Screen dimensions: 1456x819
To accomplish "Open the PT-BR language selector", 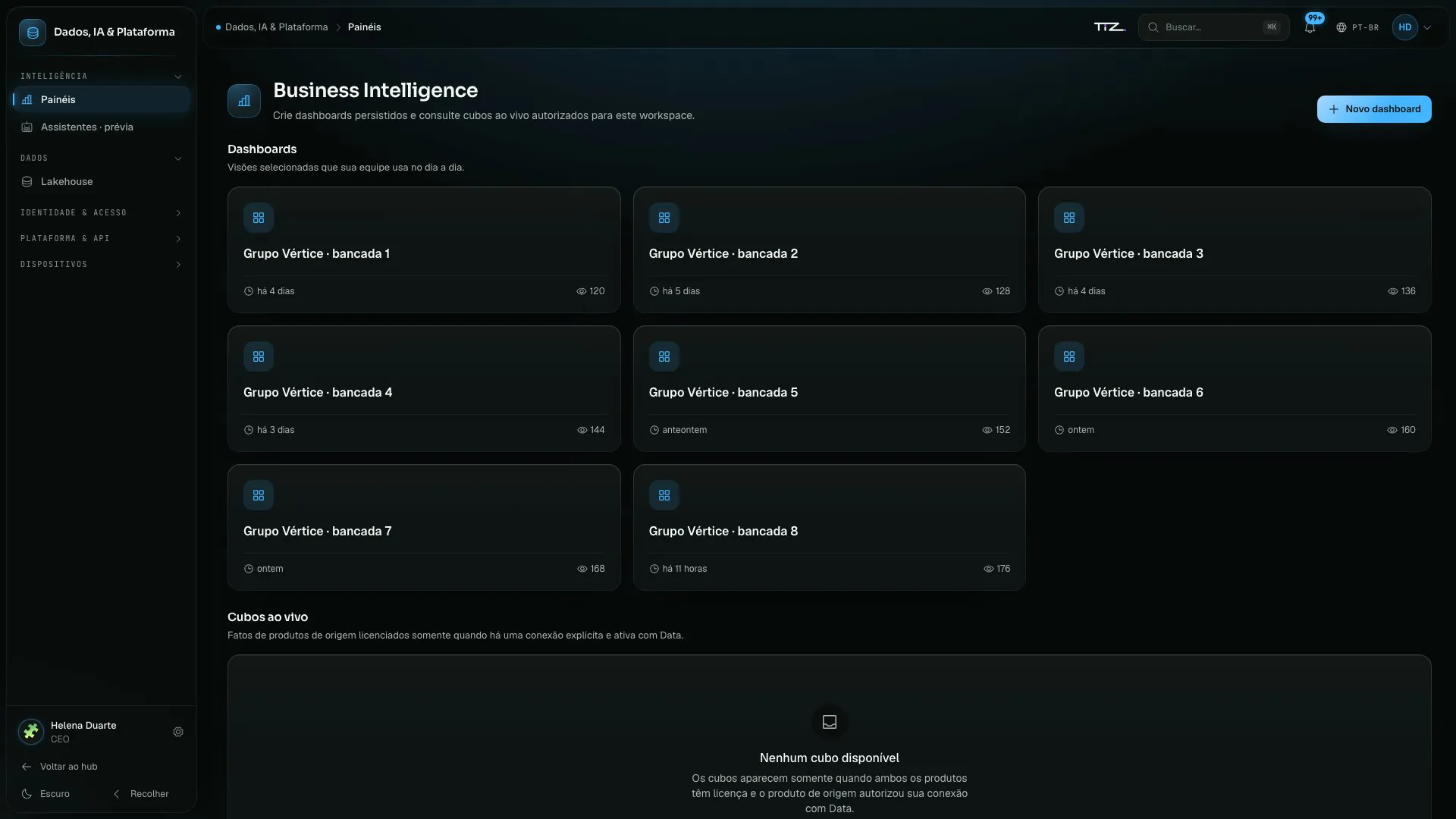I will point(1357,27).
